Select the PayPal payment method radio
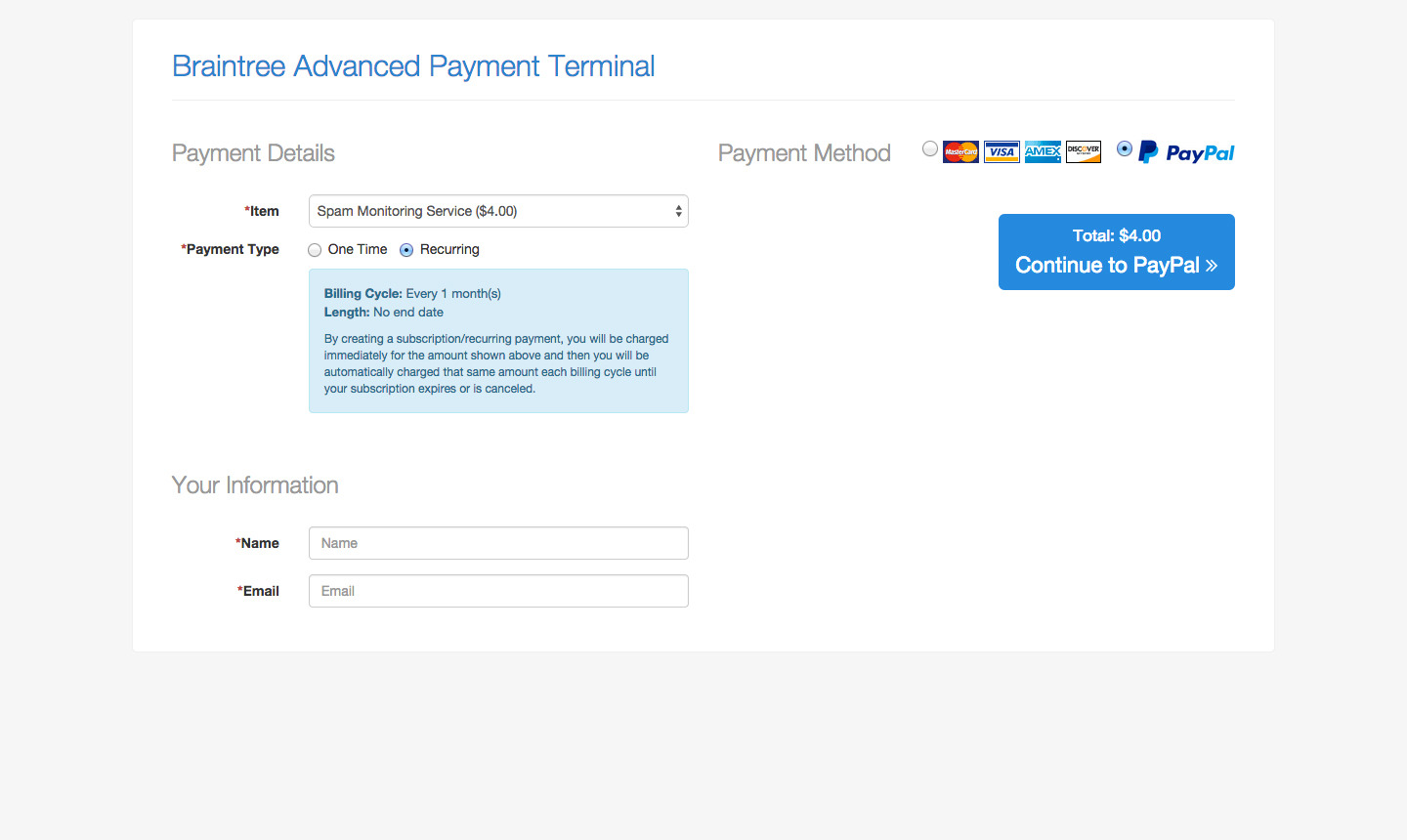Screen dimensions: 1407x840 [1125, 148]
